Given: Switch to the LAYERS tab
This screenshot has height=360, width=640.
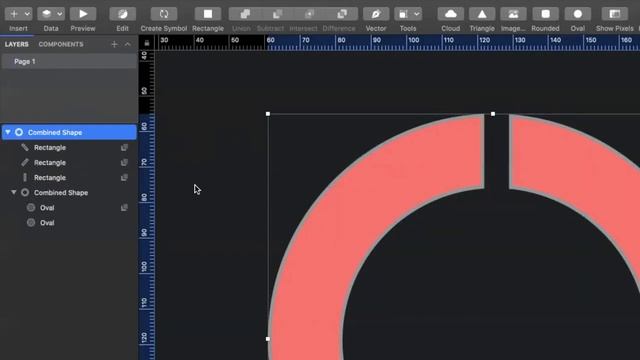Looking at the screenshot, I should pyautogui.click(x=17, y=44).
